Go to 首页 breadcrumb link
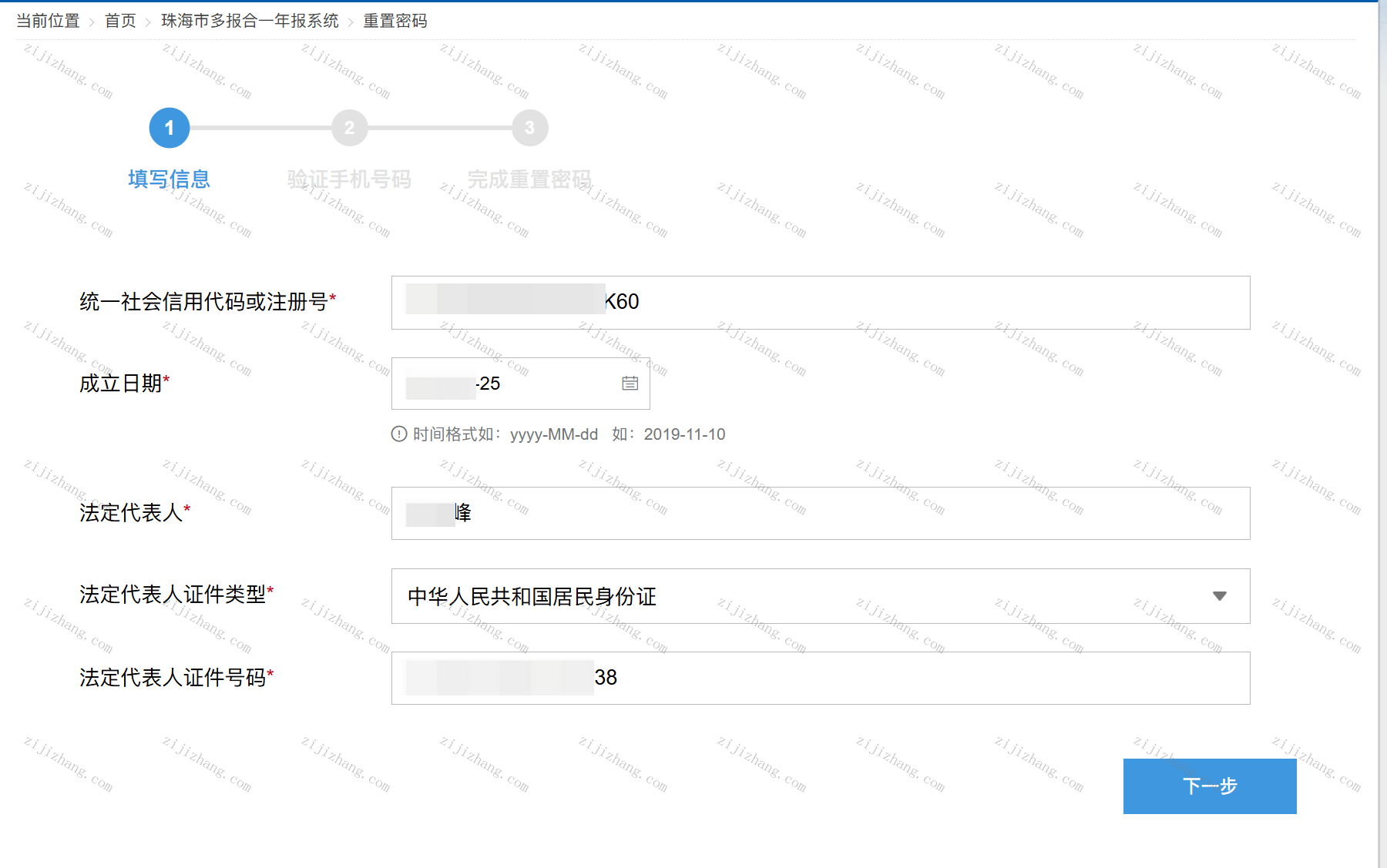 tap(120, 21)
